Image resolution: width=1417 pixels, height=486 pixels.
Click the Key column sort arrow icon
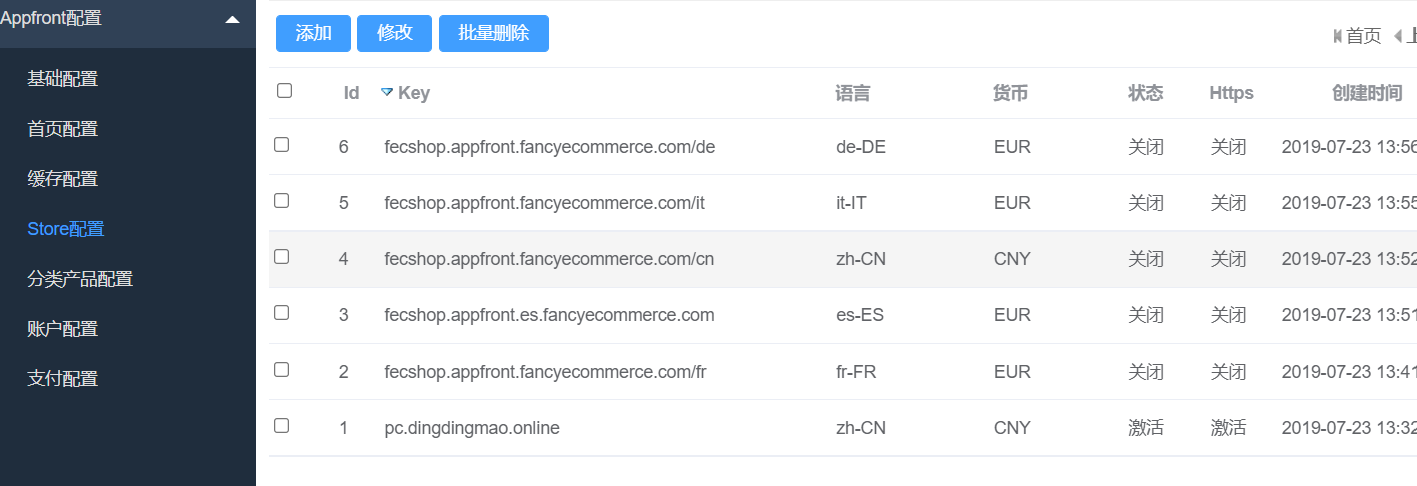pyautogui.click(x=387, y=93)
